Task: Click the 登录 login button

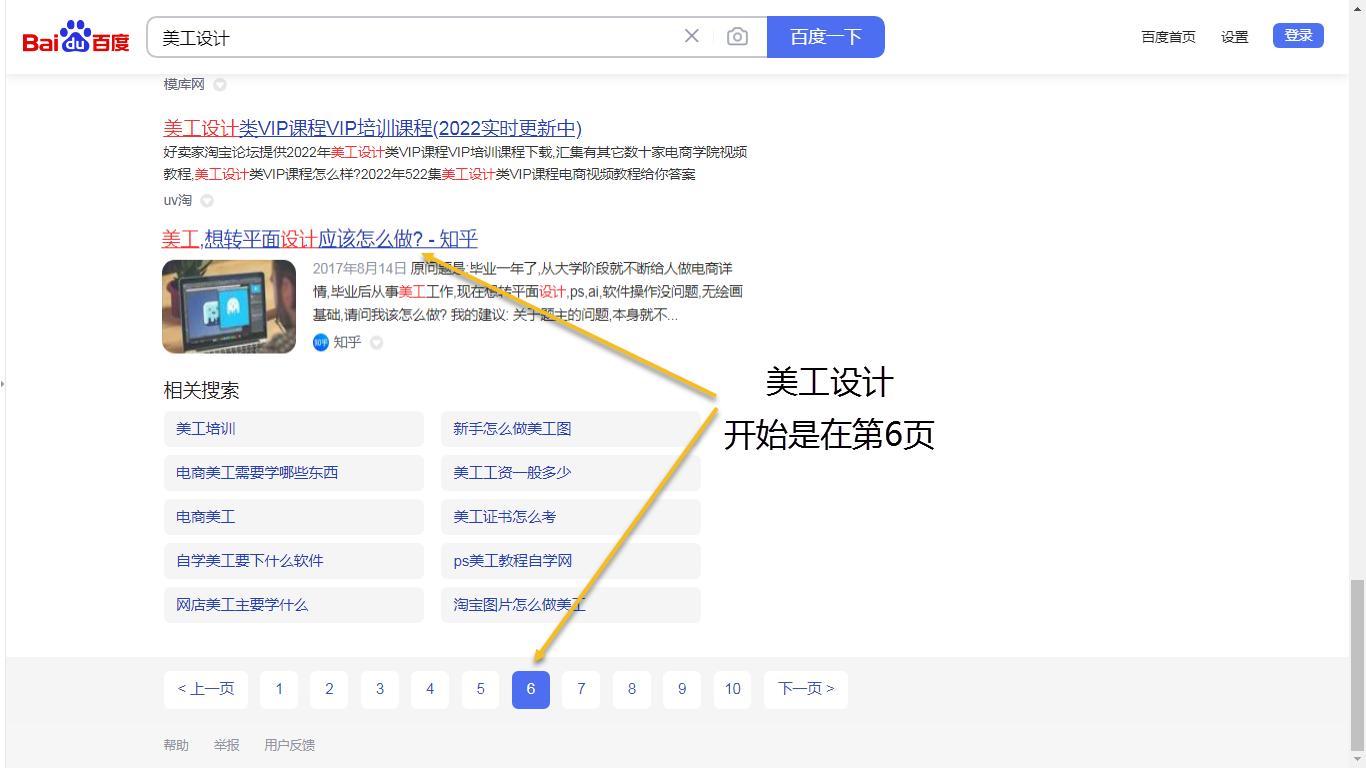Action: 1297,33
